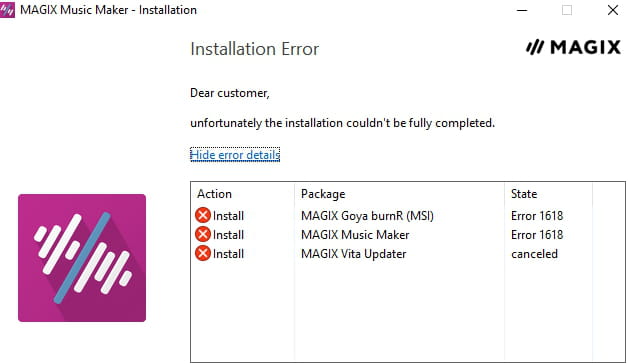Click the Installation Error heading
Viewport: 628px width, 364px height.
[x=255, y=49]
